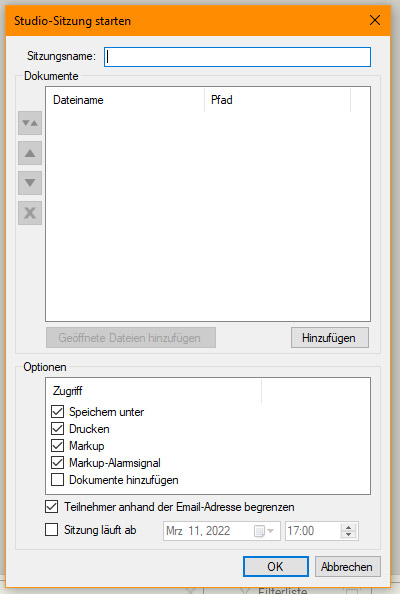The image size is (400, 594).
Task: Click the Pfad column header
Action: pyautogui.click(x=278, y=100)
